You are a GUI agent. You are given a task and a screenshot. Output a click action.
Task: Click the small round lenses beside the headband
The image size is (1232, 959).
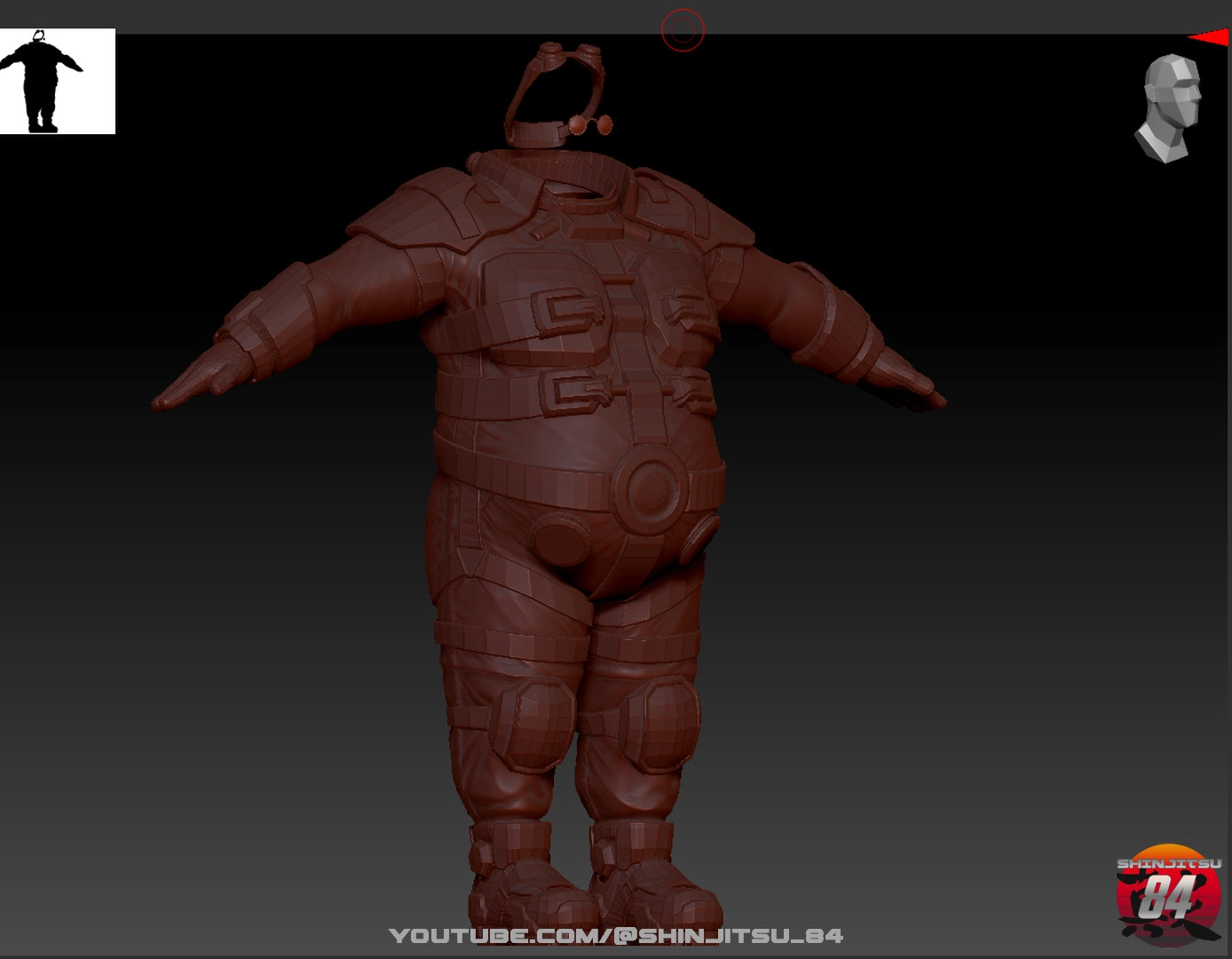pos(591,124)
